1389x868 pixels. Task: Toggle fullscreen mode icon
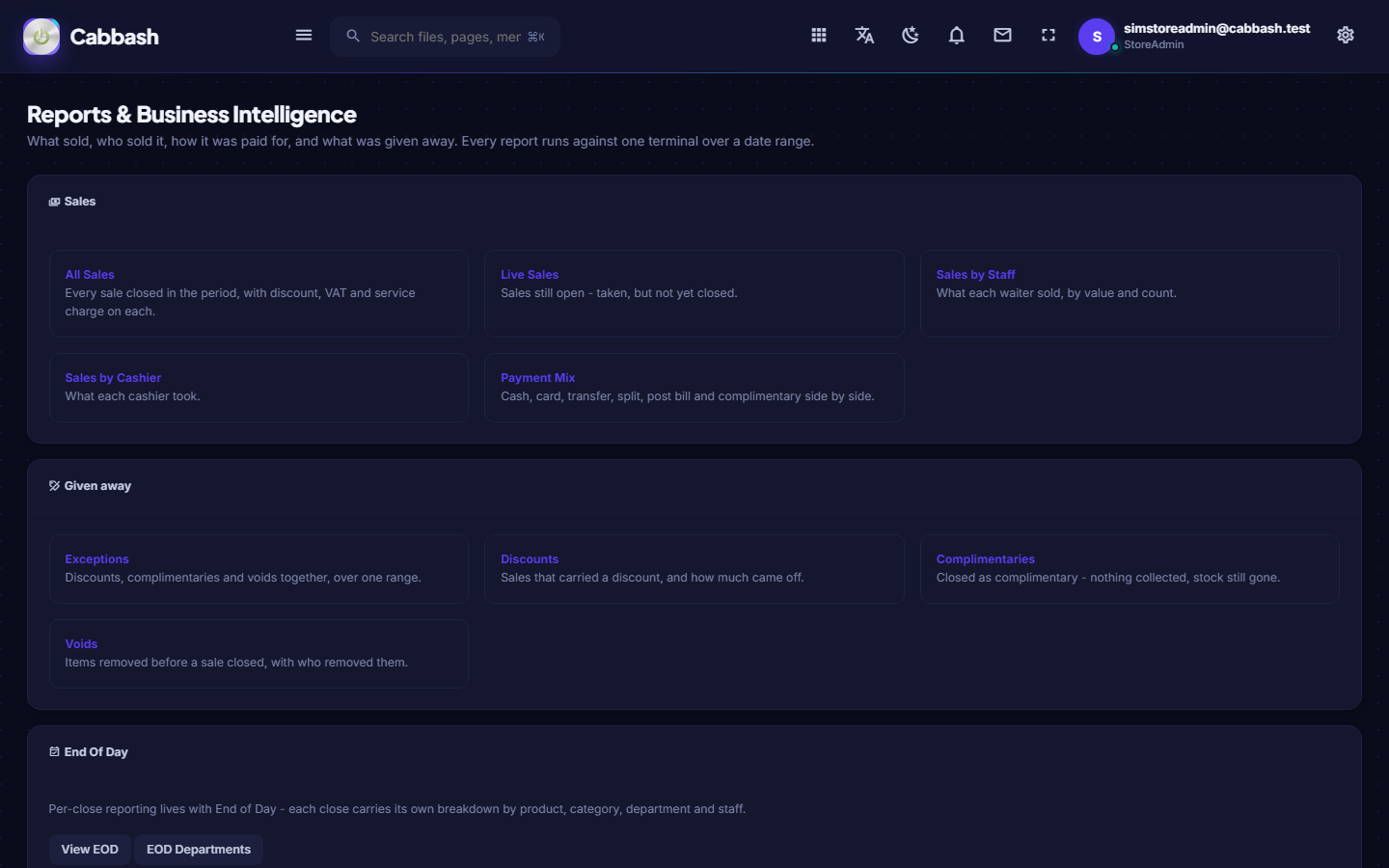[1049, 36]
